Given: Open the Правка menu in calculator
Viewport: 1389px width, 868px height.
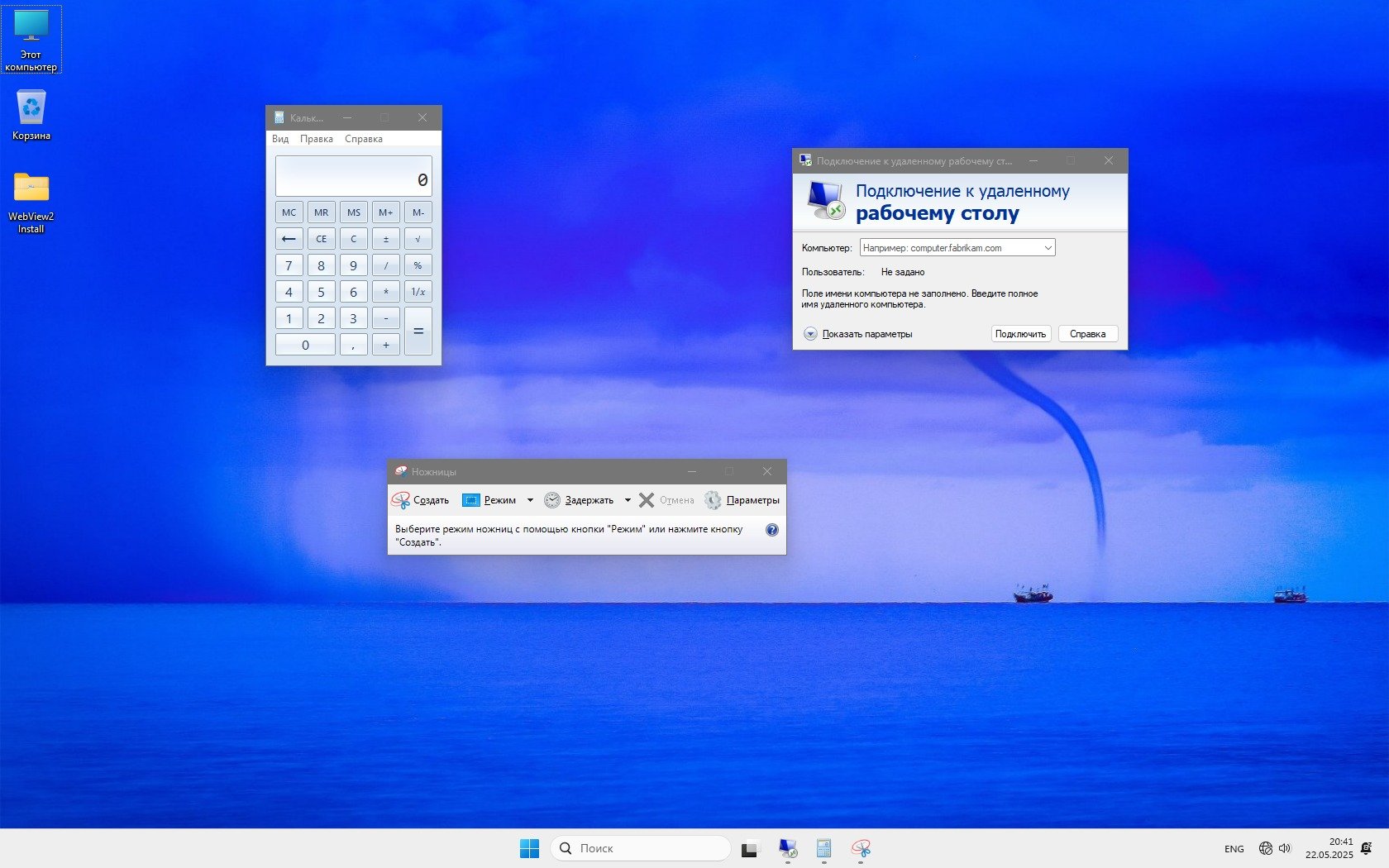Looking at the screenshot, I should tap(316, 139).
